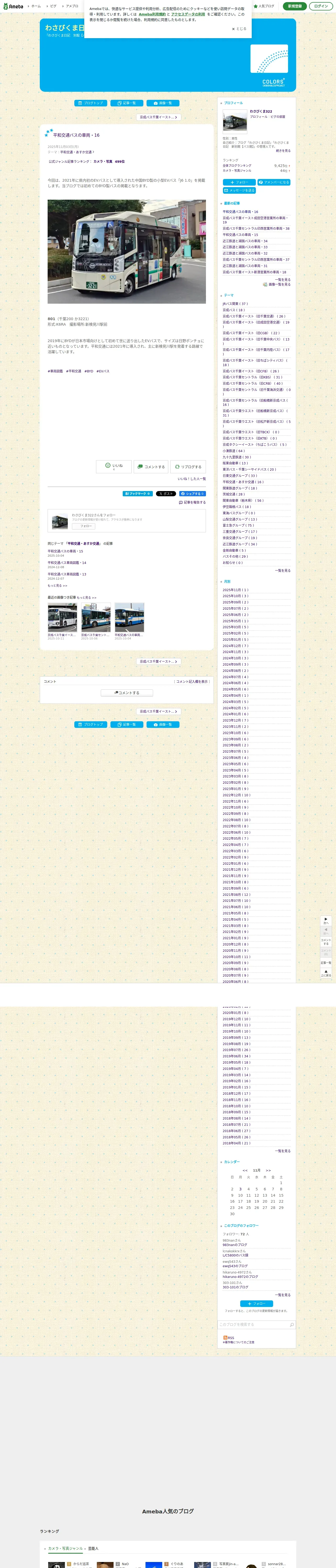The image size is (336, 1568).
Task: Close the cookie notice with とじる
Action: pos(239,28)
